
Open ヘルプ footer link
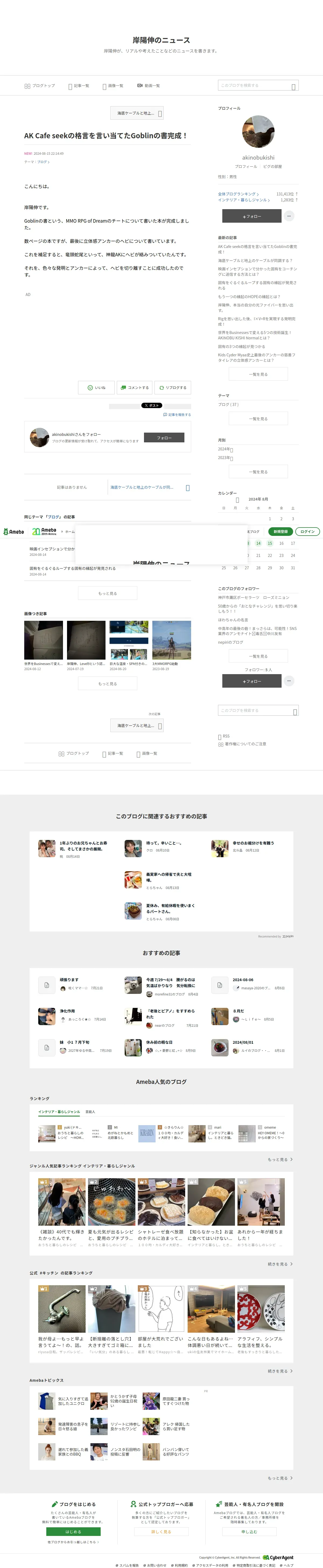point(286,1565)
